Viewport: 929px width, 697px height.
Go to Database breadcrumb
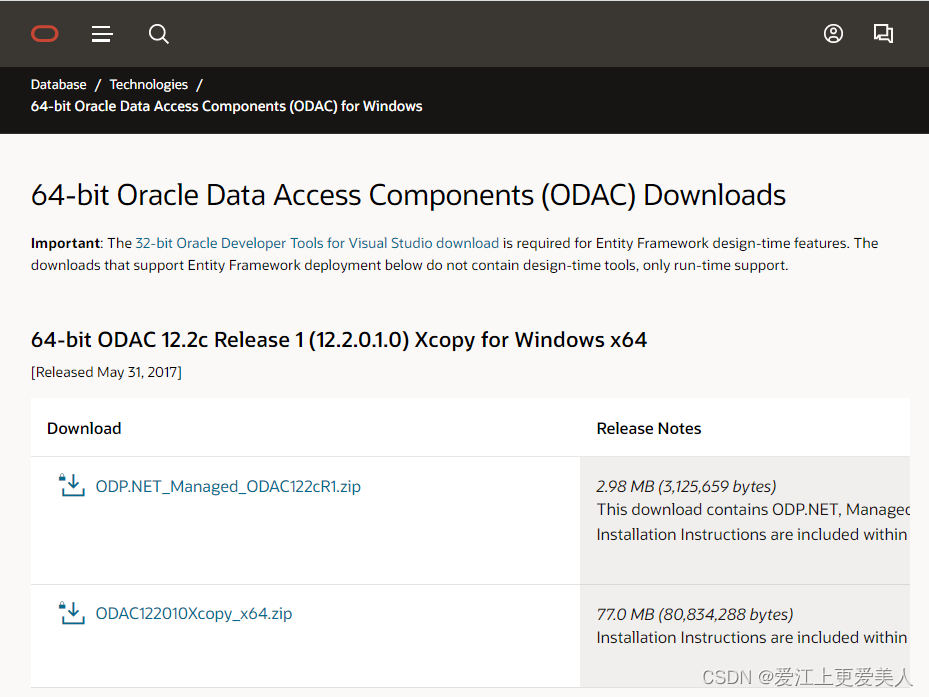[x=59, y=85]
